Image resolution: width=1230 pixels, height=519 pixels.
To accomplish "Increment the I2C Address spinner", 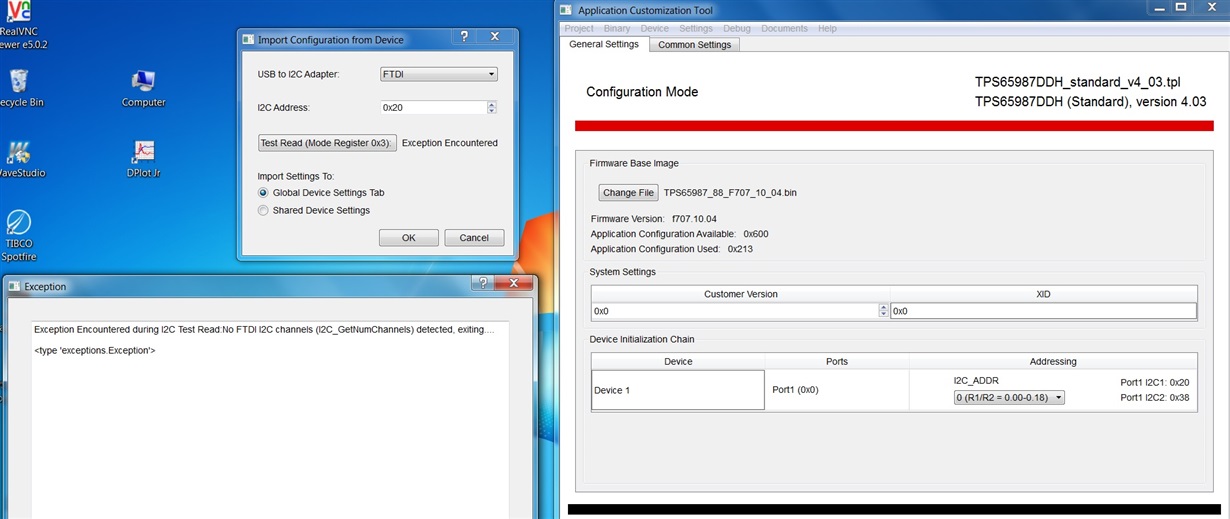I will tap(491, 104).
